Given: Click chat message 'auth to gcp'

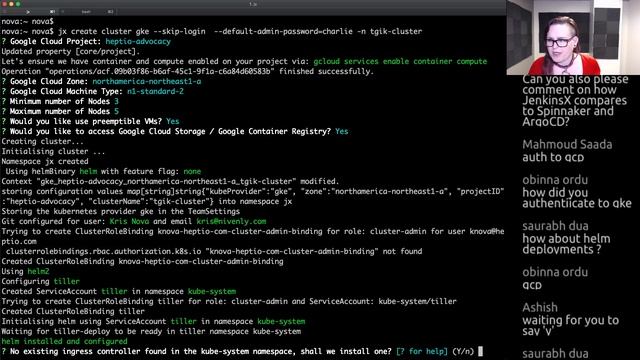Looking at the screenshot, I should coord(553,157).
